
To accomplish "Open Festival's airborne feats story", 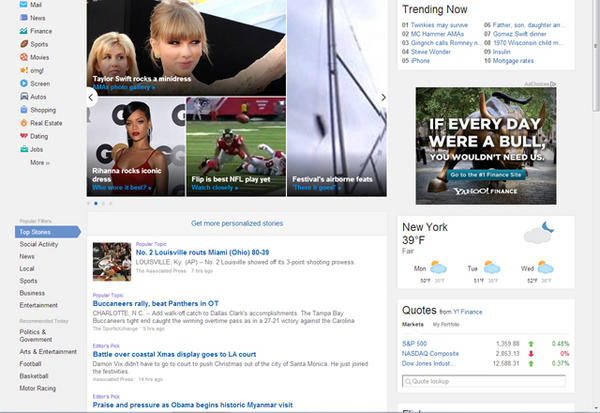I will (x=332, y=179).
